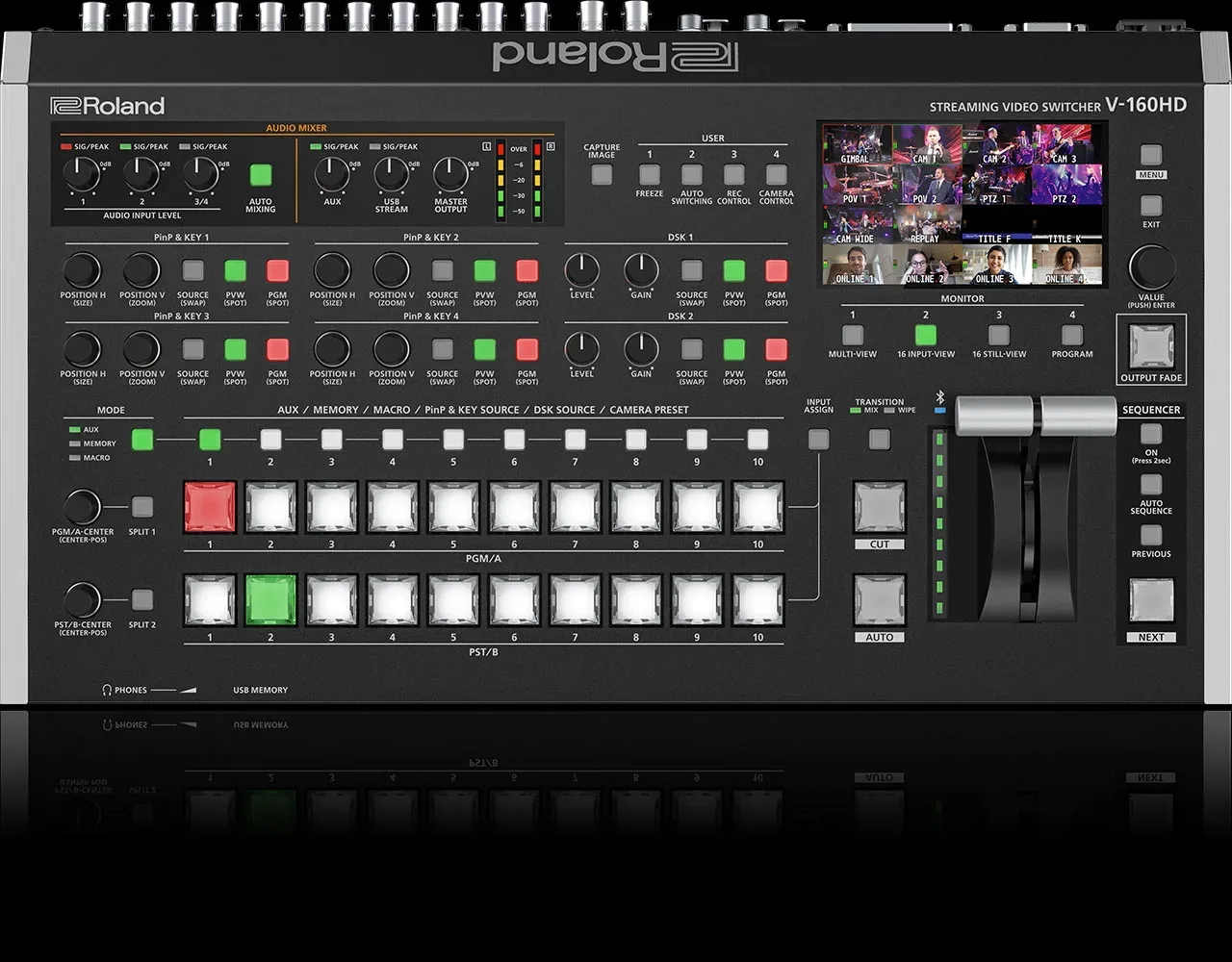Tap PinP & KEY 3 SOURCE button
Viewport: 1232px width, 962px height.
tap(192, 349)
